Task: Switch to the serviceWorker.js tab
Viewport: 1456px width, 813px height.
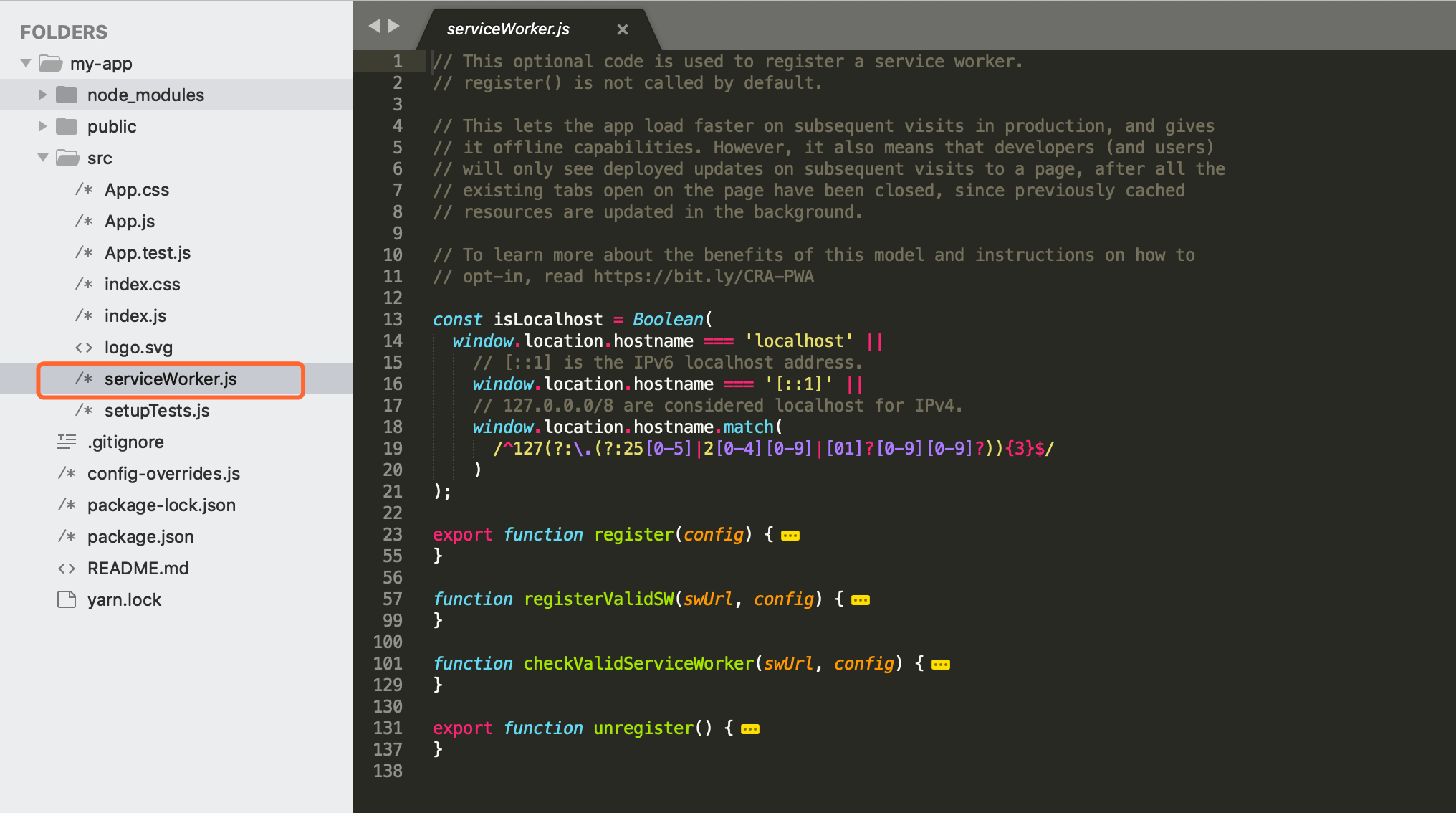Action: tap(508, 29)
